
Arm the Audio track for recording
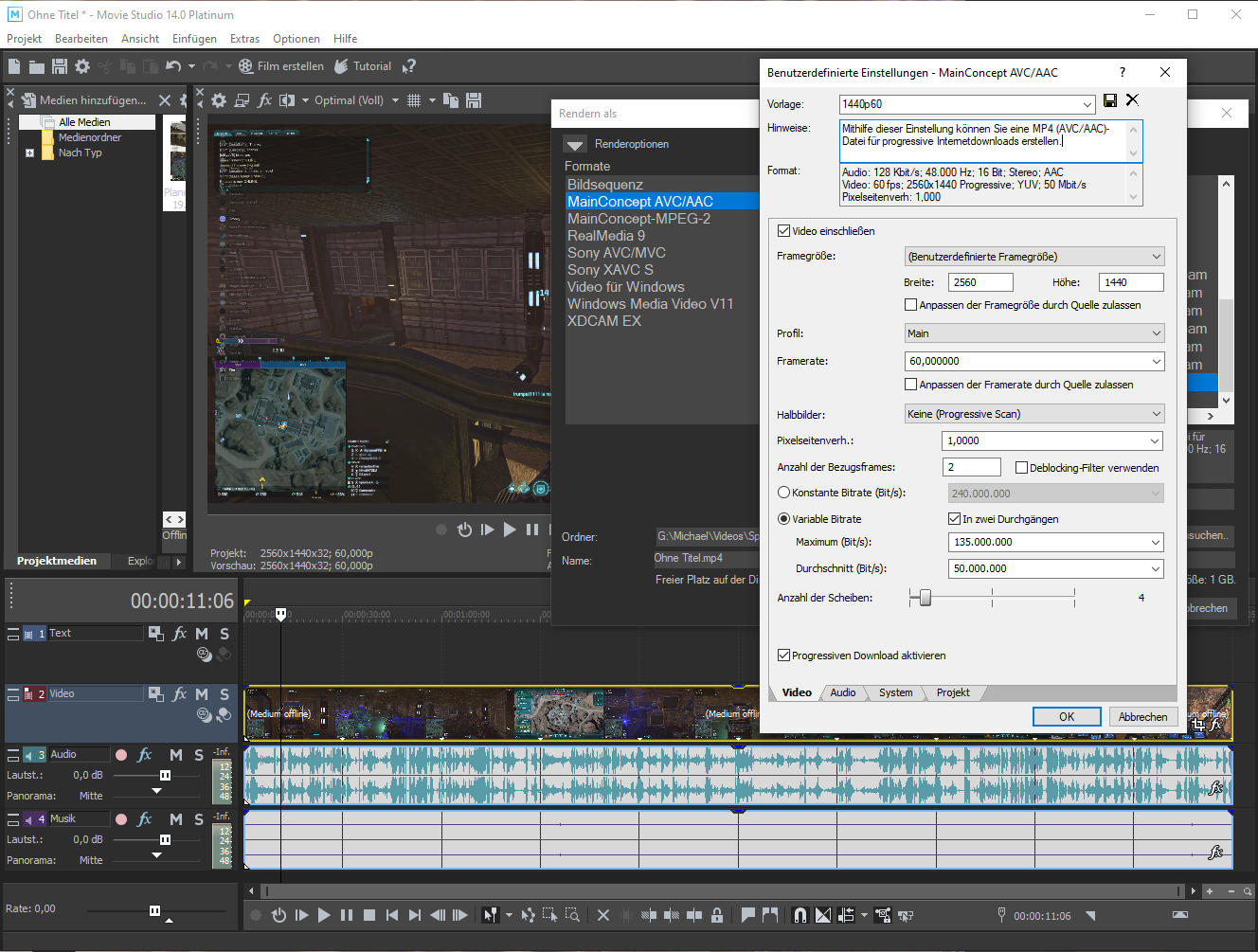(x=121, y=755)
